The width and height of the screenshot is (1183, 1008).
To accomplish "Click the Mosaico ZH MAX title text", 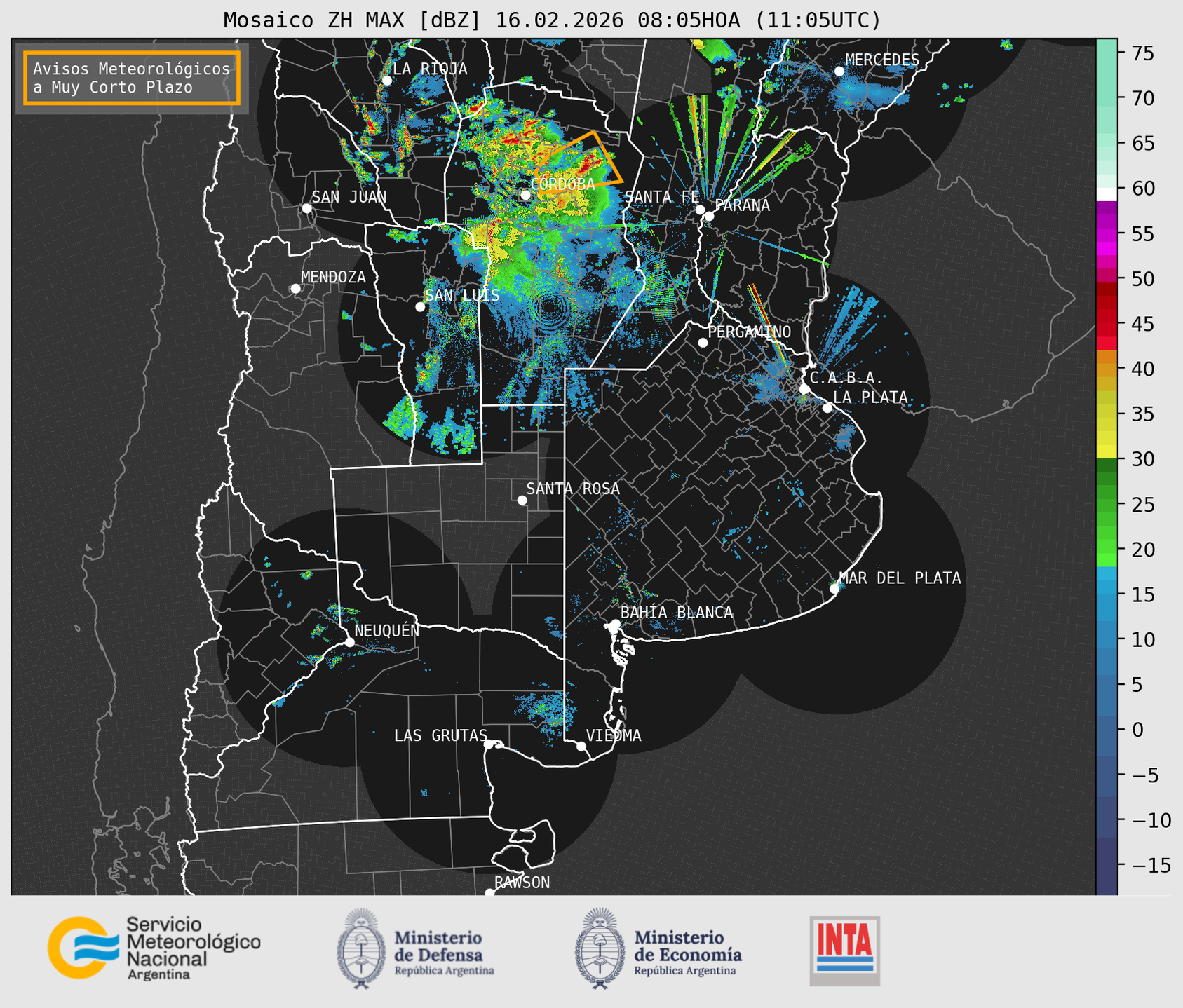I will tap(551, 20).
